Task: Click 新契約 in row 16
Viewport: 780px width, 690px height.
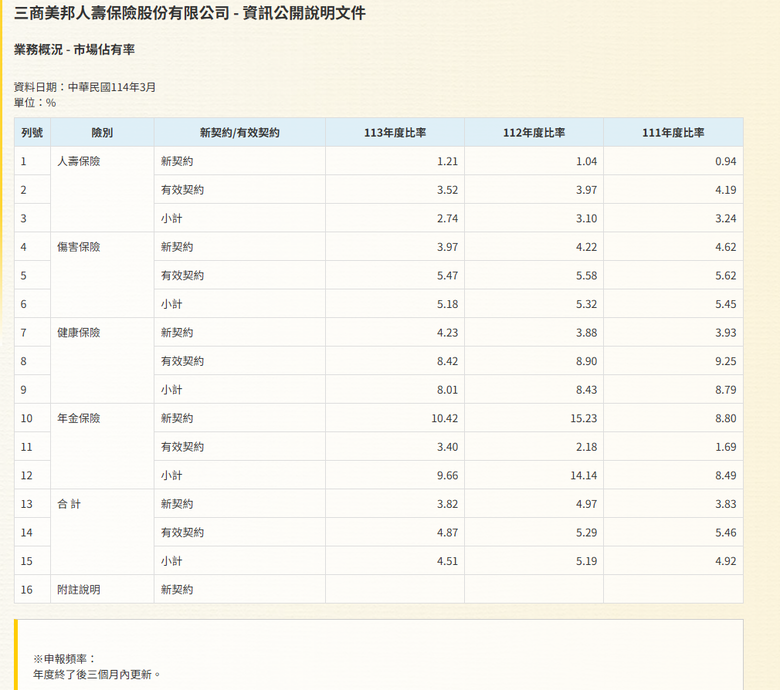Action: [x=177, y=590]
